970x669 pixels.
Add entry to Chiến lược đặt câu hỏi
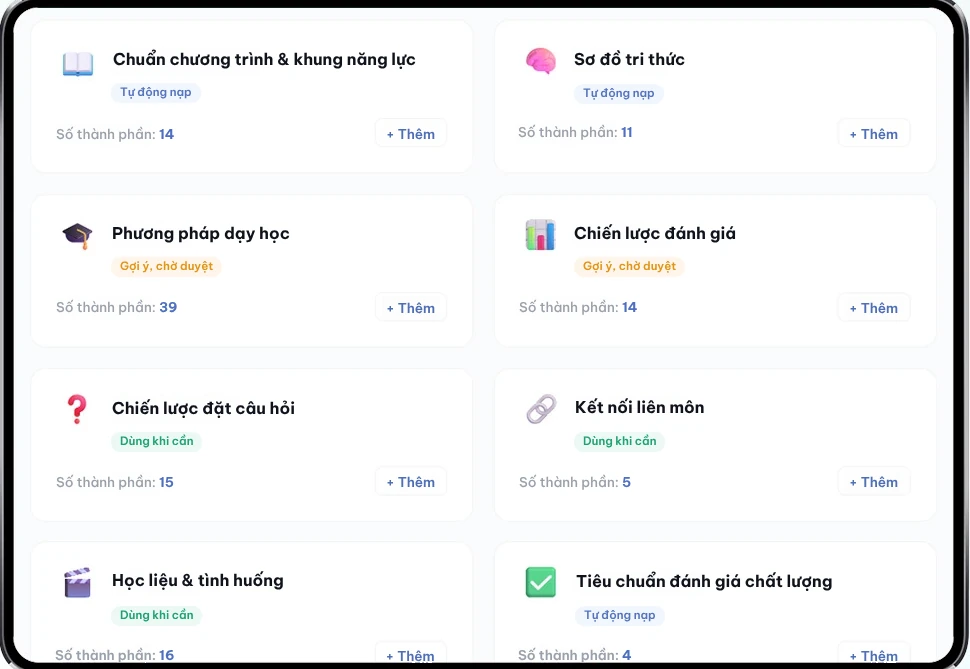(x=411, y=481)
